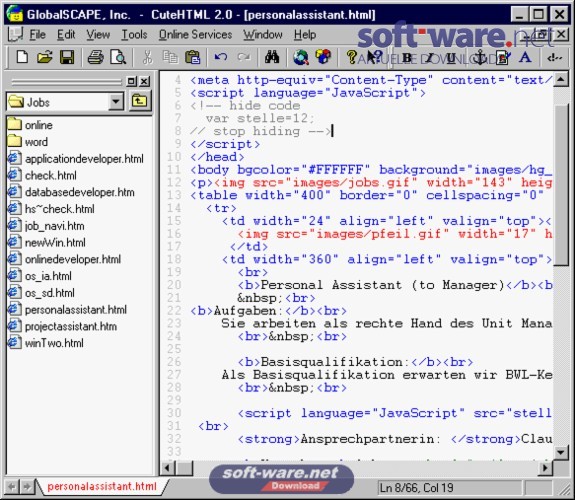575x500 pixels.
Task: Select databasedeveloper.htm in file list
Action: click(71, 192)
